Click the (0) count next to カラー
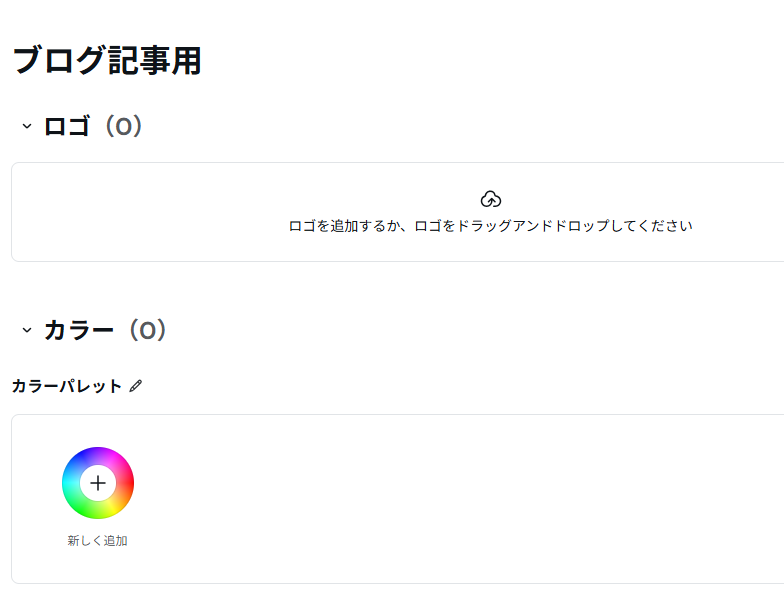Image resolution: width=784 pixels, height=602 pixels. (x=147, y=330)
